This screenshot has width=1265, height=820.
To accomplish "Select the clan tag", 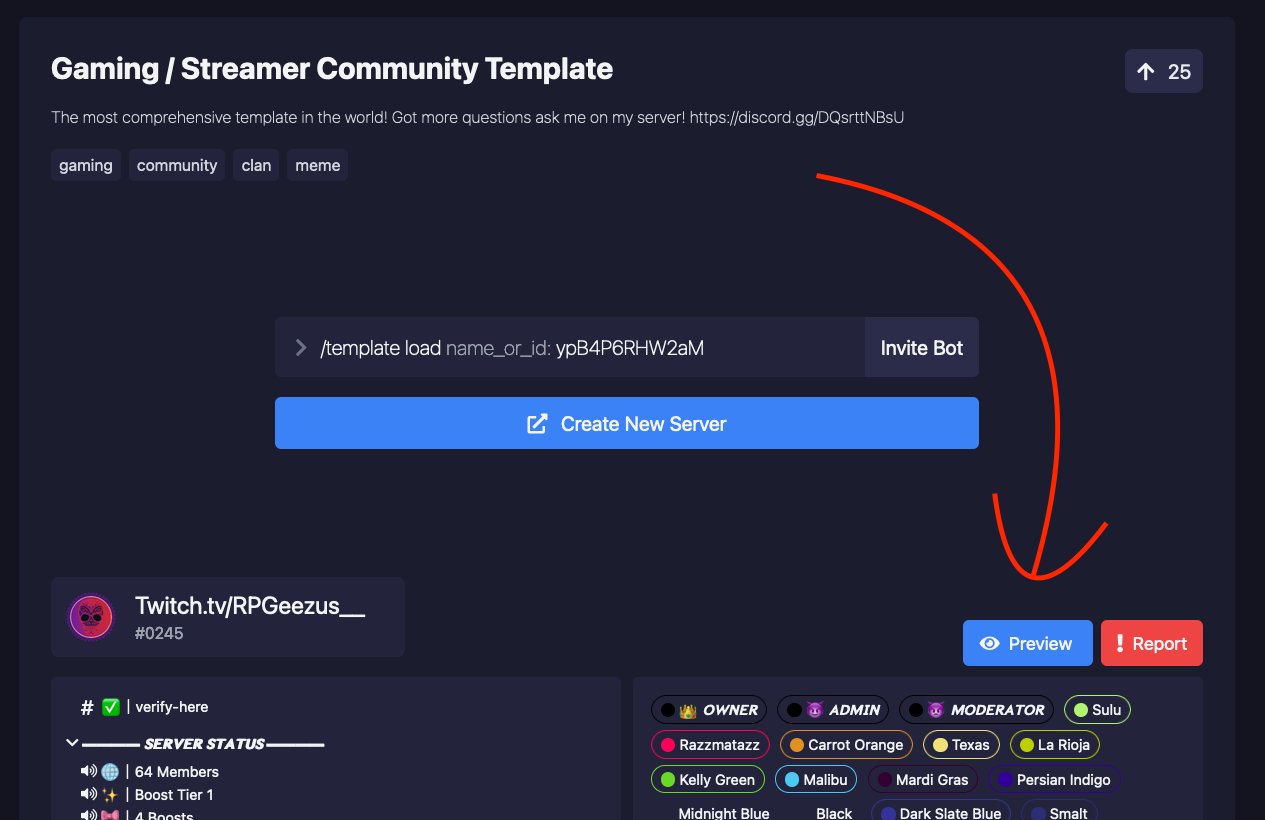I will tap(256, 165).
